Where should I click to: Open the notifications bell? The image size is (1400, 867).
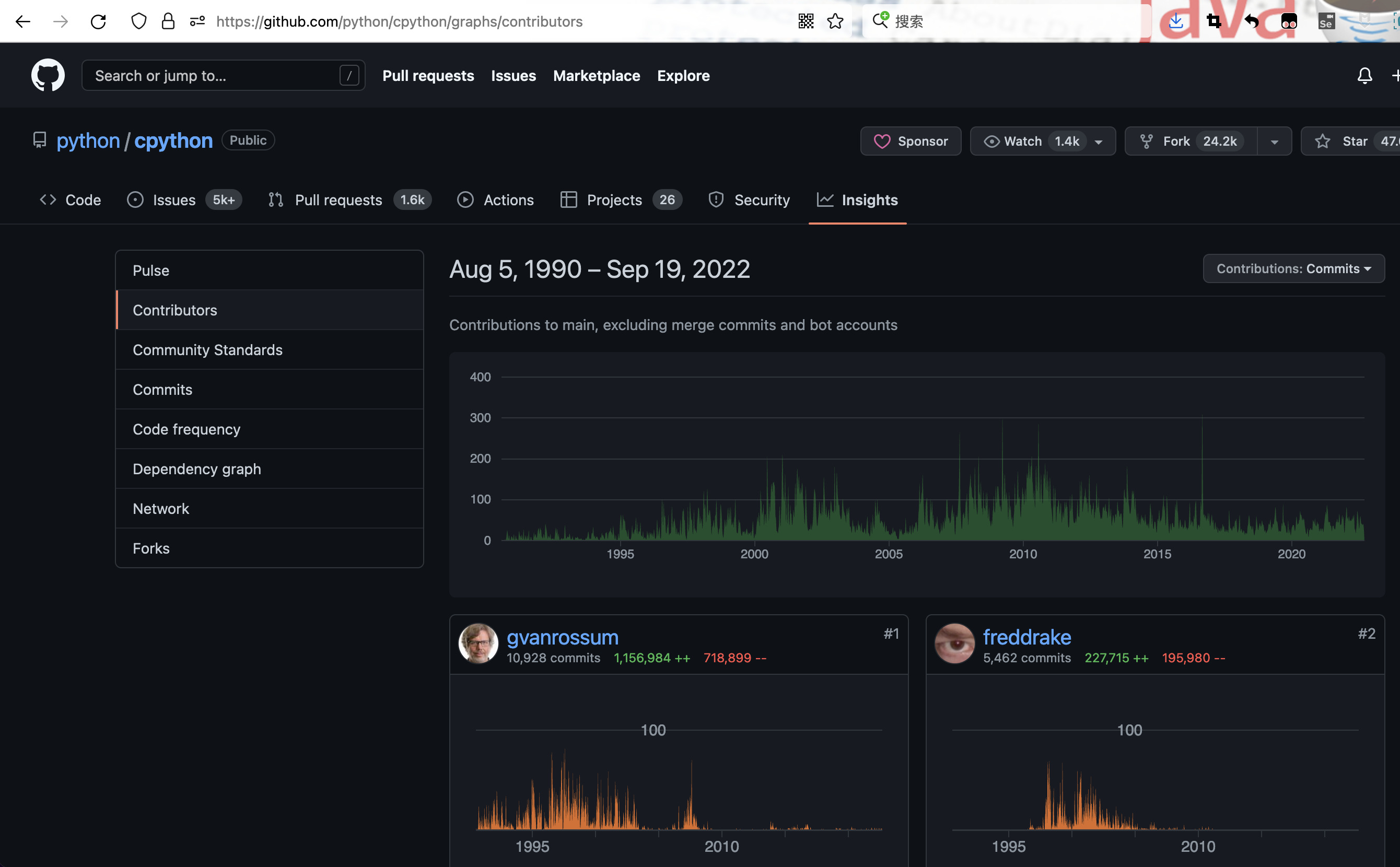[1364, 76]
